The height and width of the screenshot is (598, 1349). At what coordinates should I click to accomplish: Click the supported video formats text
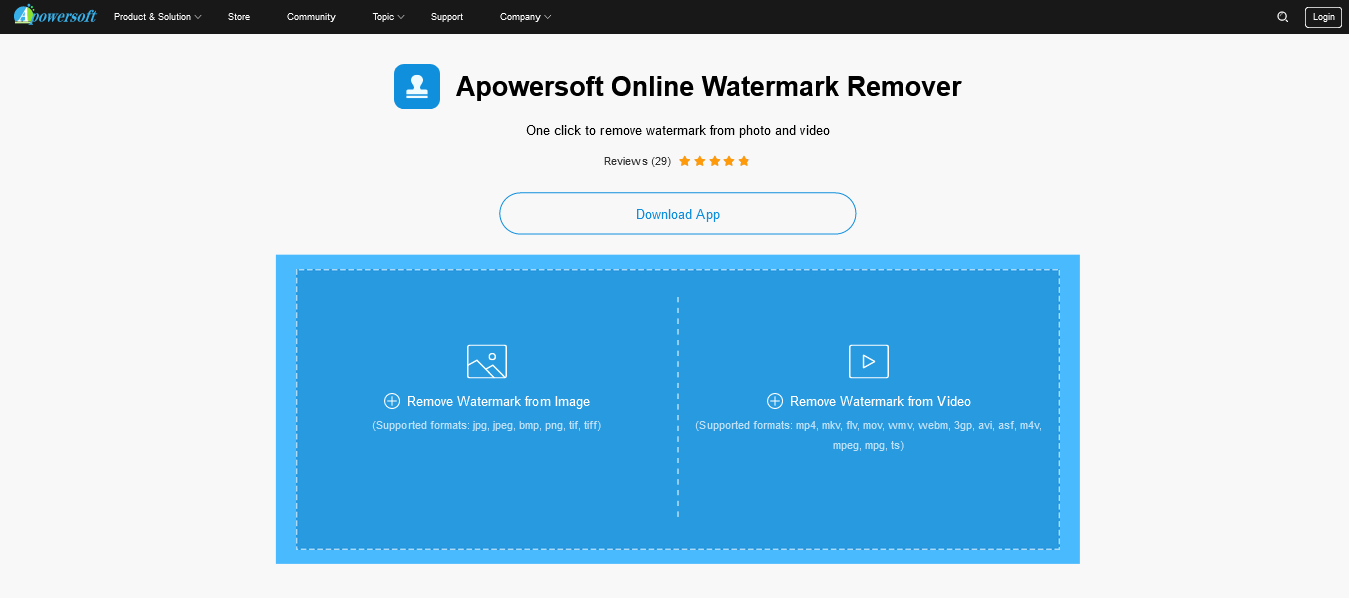pos(868,435)
